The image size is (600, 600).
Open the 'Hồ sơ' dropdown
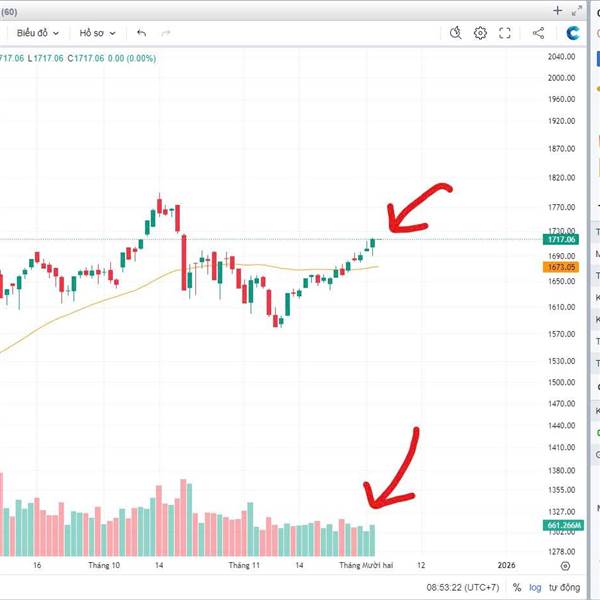pyautogui.click(x=97, y=33)
